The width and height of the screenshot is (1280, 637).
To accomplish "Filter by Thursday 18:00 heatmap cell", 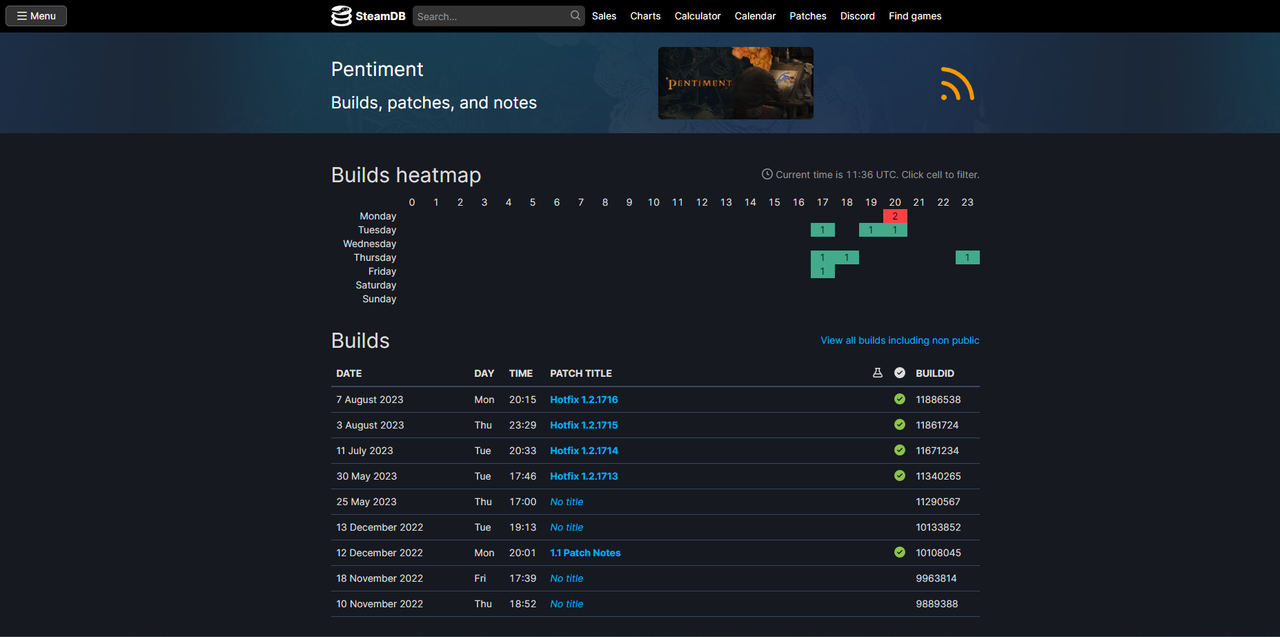I will click(x=847, y=258).
